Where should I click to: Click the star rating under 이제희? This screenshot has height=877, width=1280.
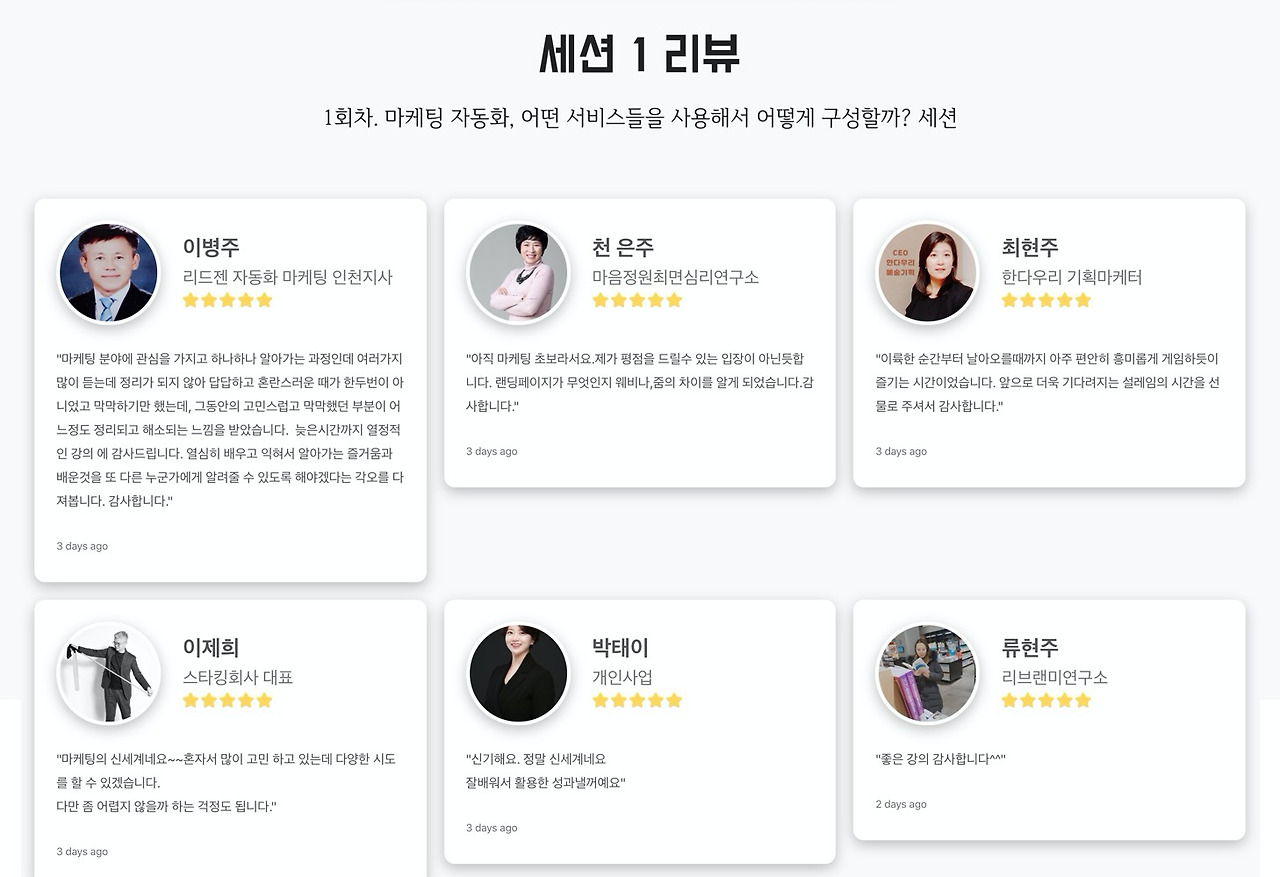[227, 700]
